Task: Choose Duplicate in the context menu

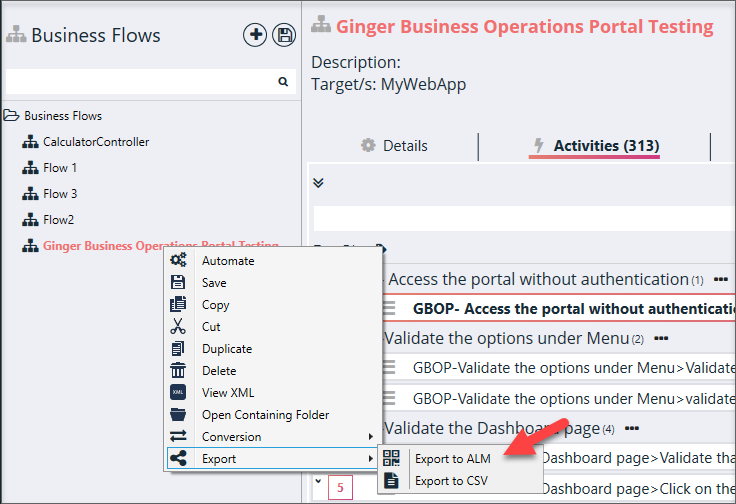Action: pos(227,349)
